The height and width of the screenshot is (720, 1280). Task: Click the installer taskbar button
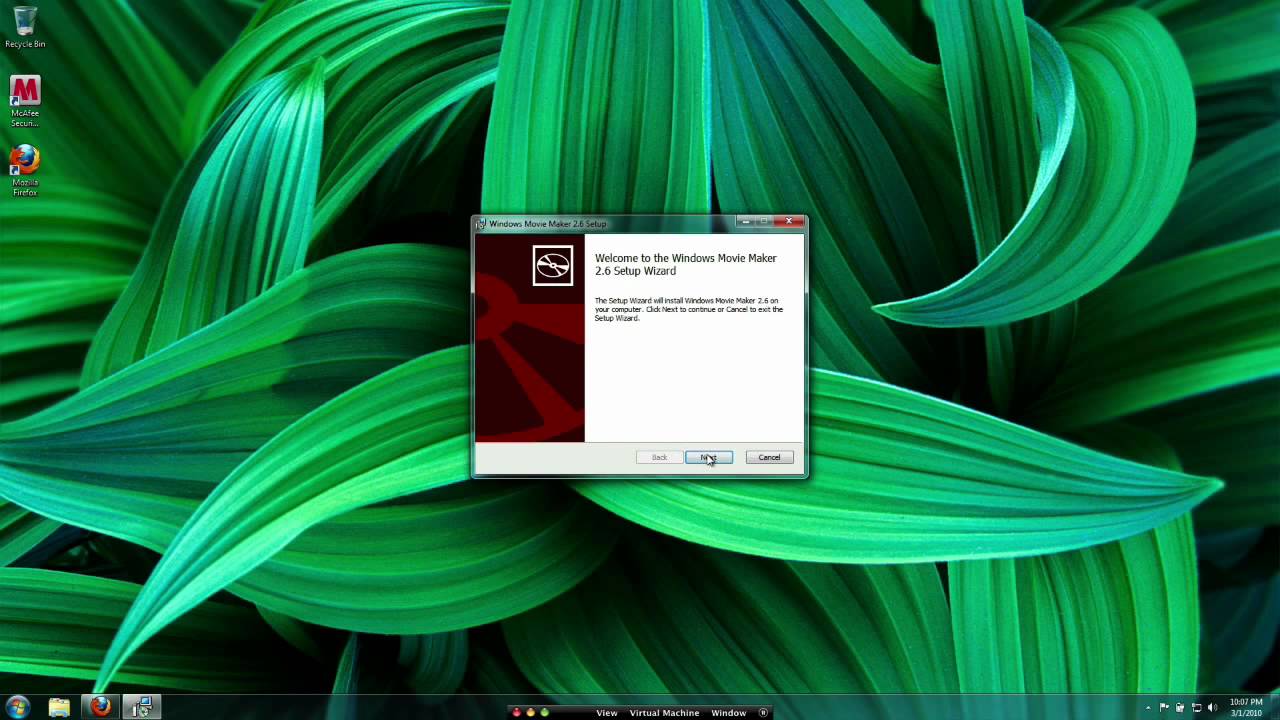(141, 707)
